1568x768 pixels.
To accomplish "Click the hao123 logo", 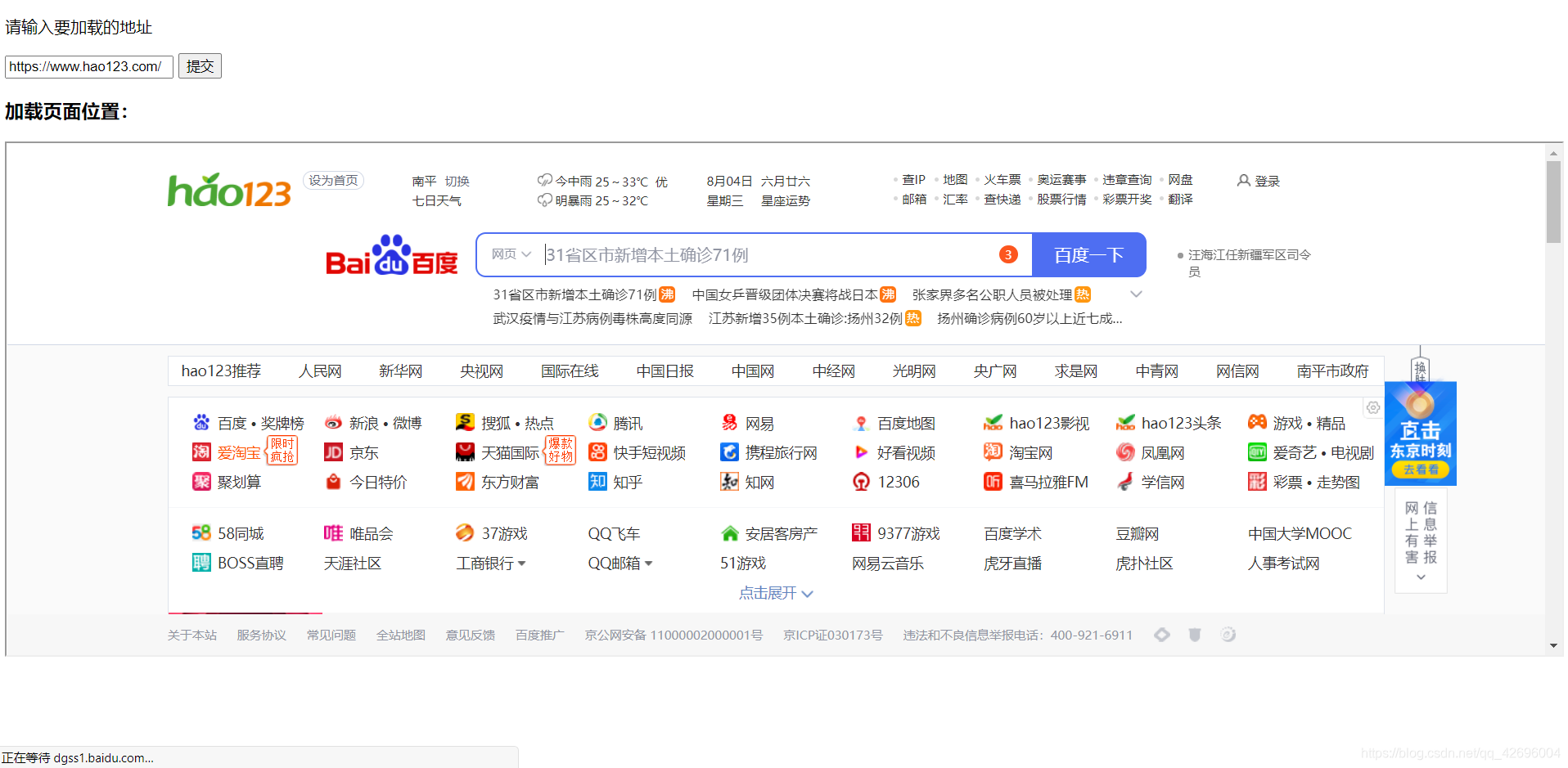I will [x=229, y=190].
